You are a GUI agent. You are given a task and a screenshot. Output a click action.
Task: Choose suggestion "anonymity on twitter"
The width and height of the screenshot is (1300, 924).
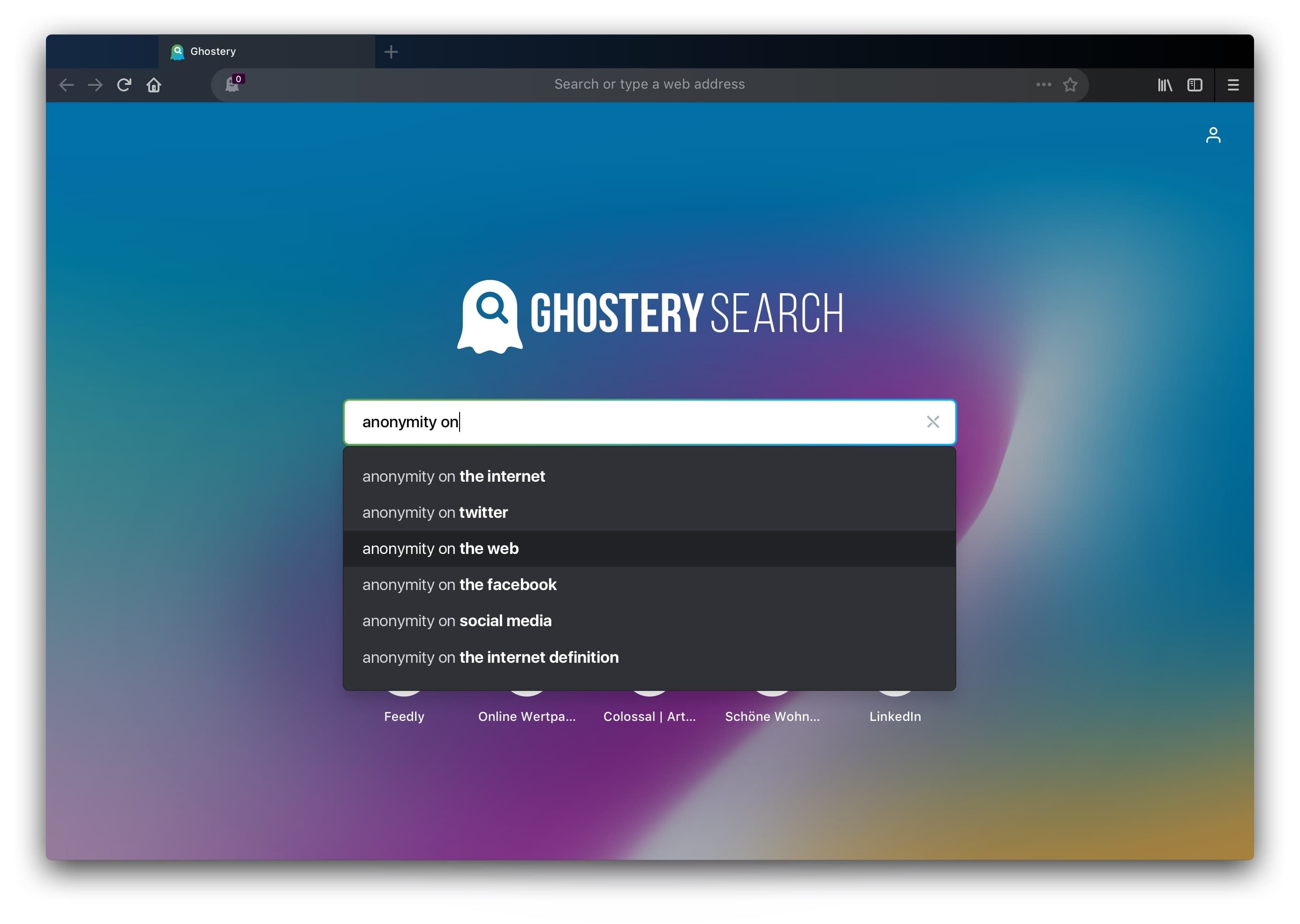point(435,513)
